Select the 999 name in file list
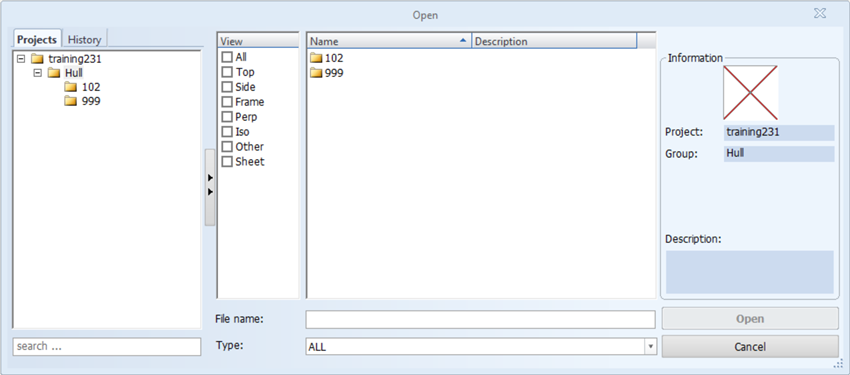 (334, 73)
